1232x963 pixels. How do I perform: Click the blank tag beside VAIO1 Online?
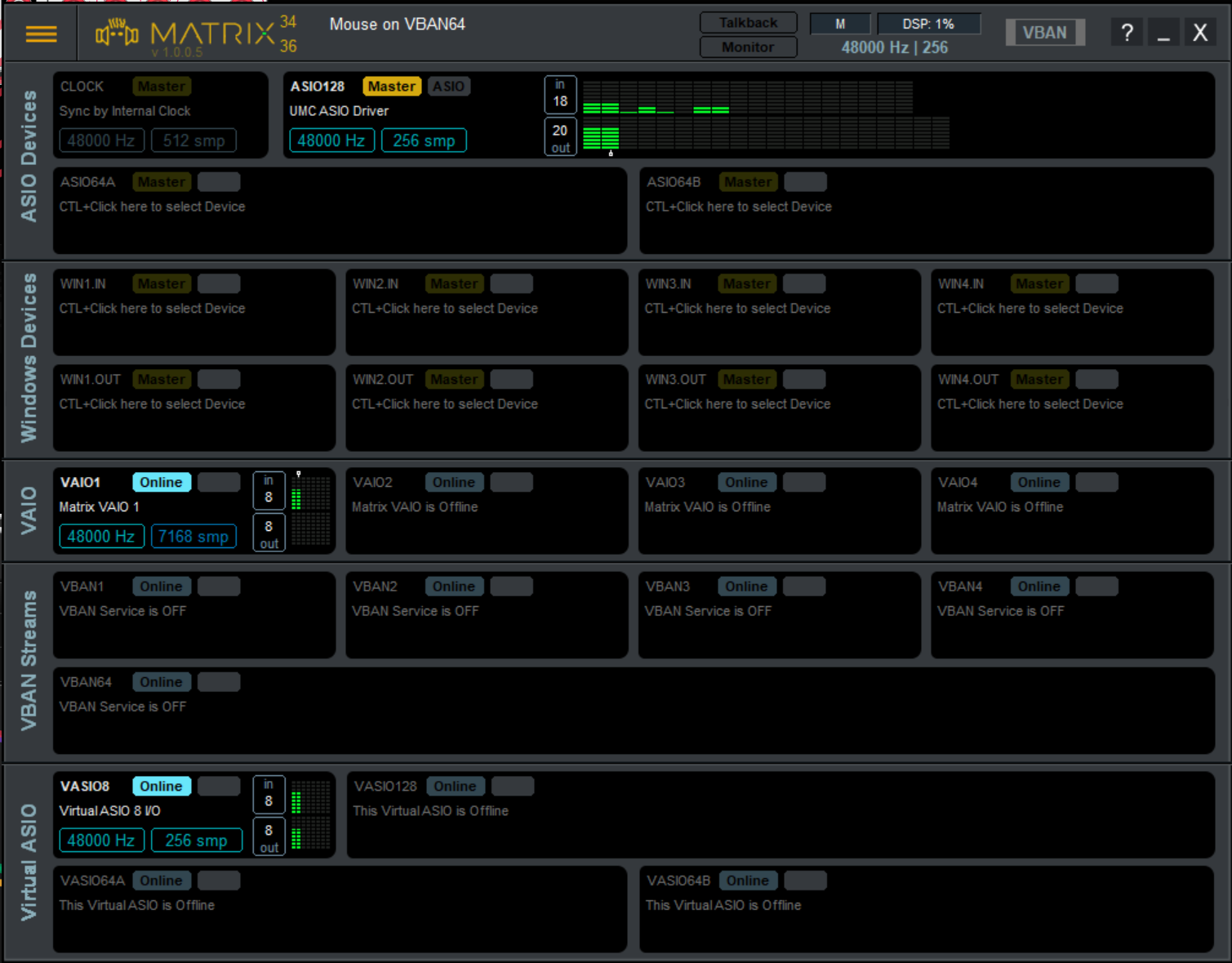point(219,483)
